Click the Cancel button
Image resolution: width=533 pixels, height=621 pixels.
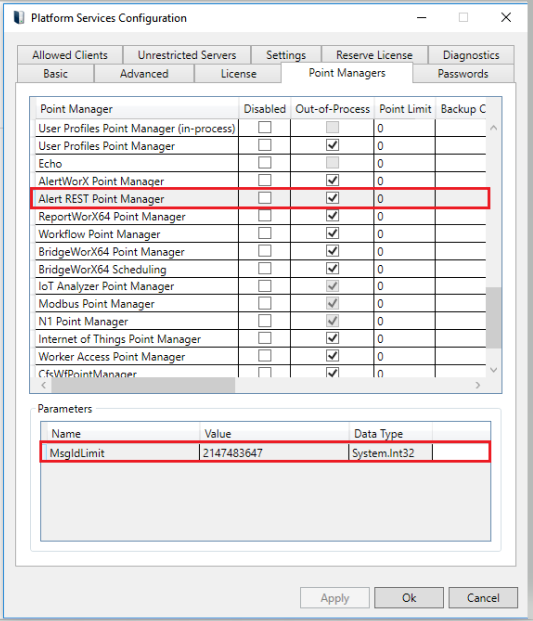click(x=483, y=598)
